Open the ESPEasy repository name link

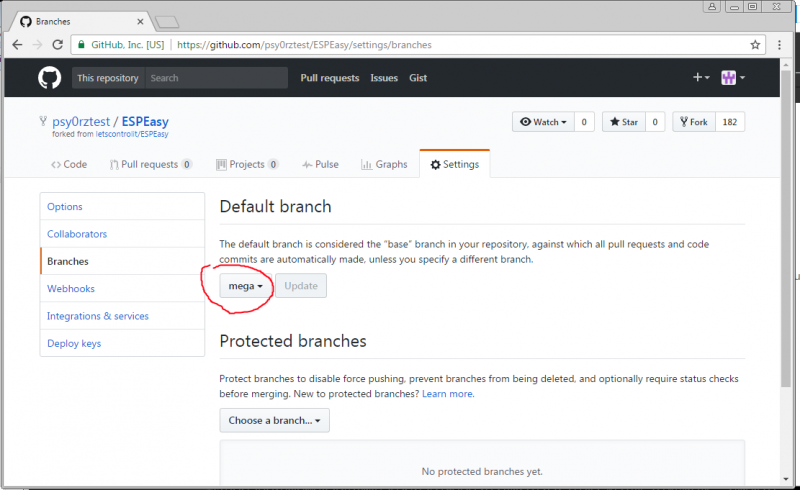coord(145,121)
